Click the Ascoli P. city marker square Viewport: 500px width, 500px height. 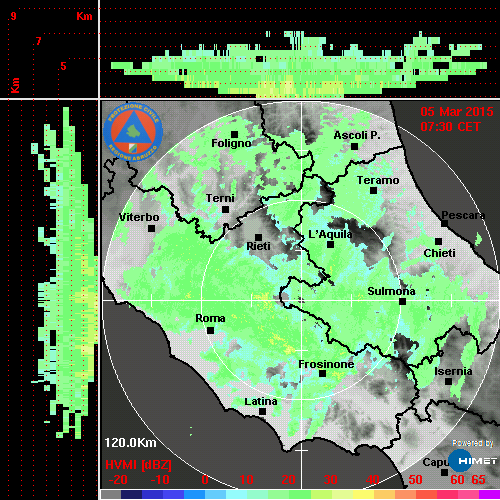(x=354, y=146)
